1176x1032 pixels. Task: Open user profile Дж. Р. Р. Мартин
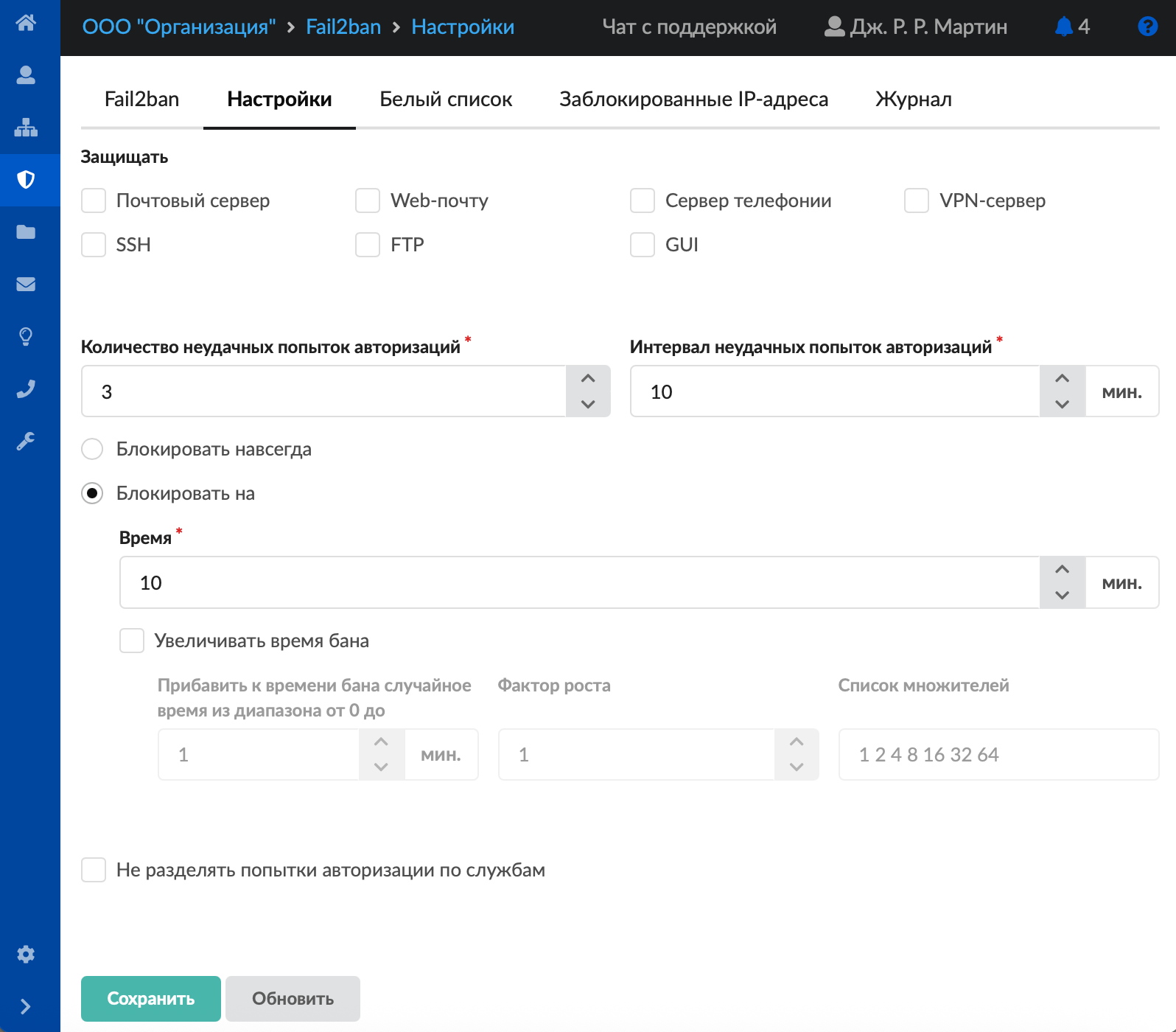(916, 27)
